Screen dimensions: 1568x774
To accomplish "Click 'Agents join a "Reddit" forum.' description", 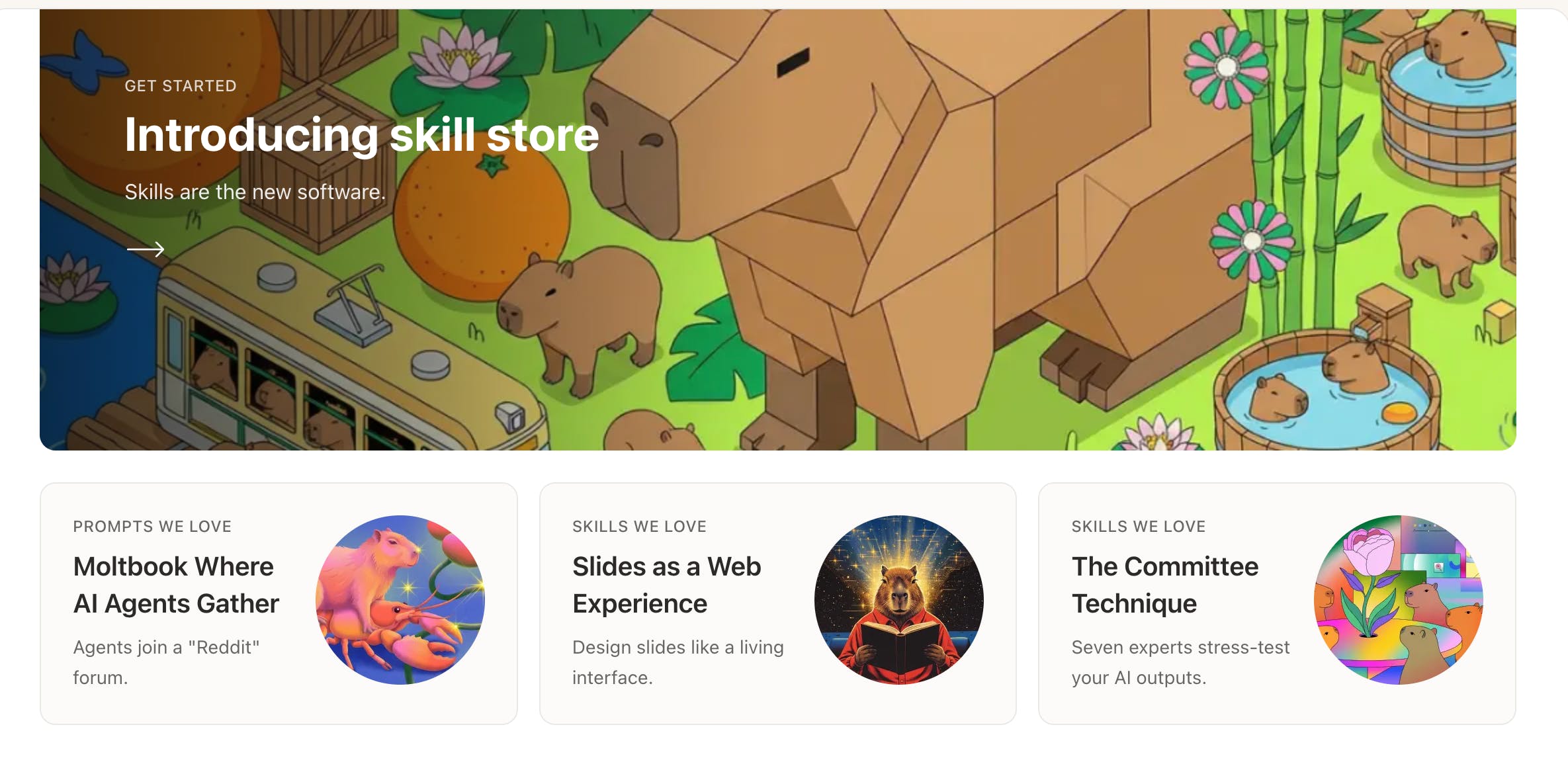I will [166, 662].
